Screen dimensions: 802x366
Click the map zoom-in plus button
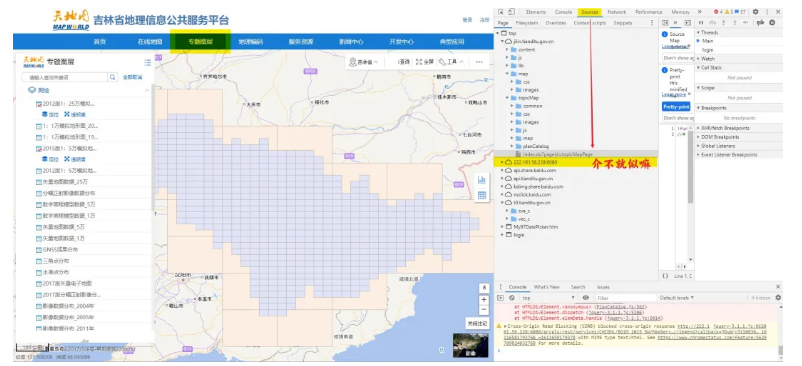(484, 299)
